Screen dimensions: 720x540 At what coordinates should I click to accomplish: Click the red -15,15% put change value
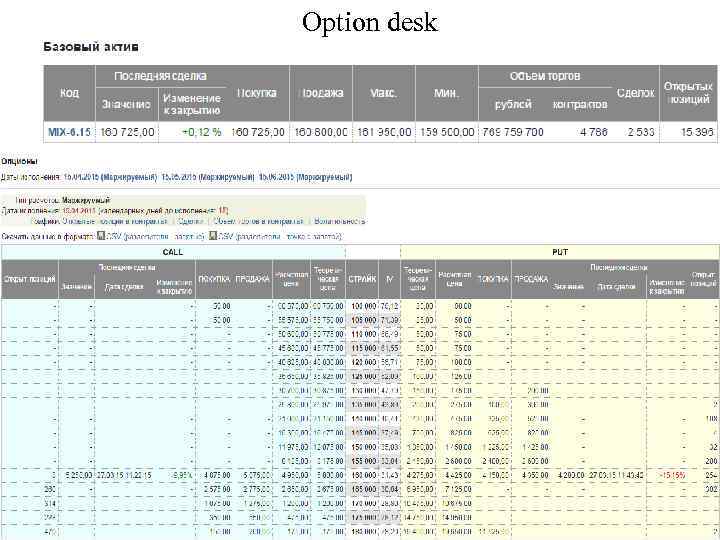pos(672,475)
